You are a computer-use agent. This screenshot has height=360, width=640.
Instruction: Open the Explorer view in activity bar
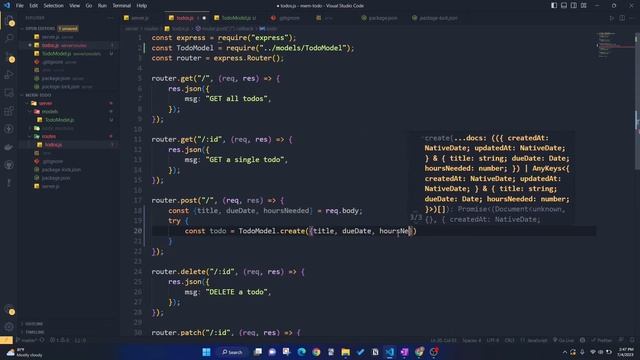(9, 20)
